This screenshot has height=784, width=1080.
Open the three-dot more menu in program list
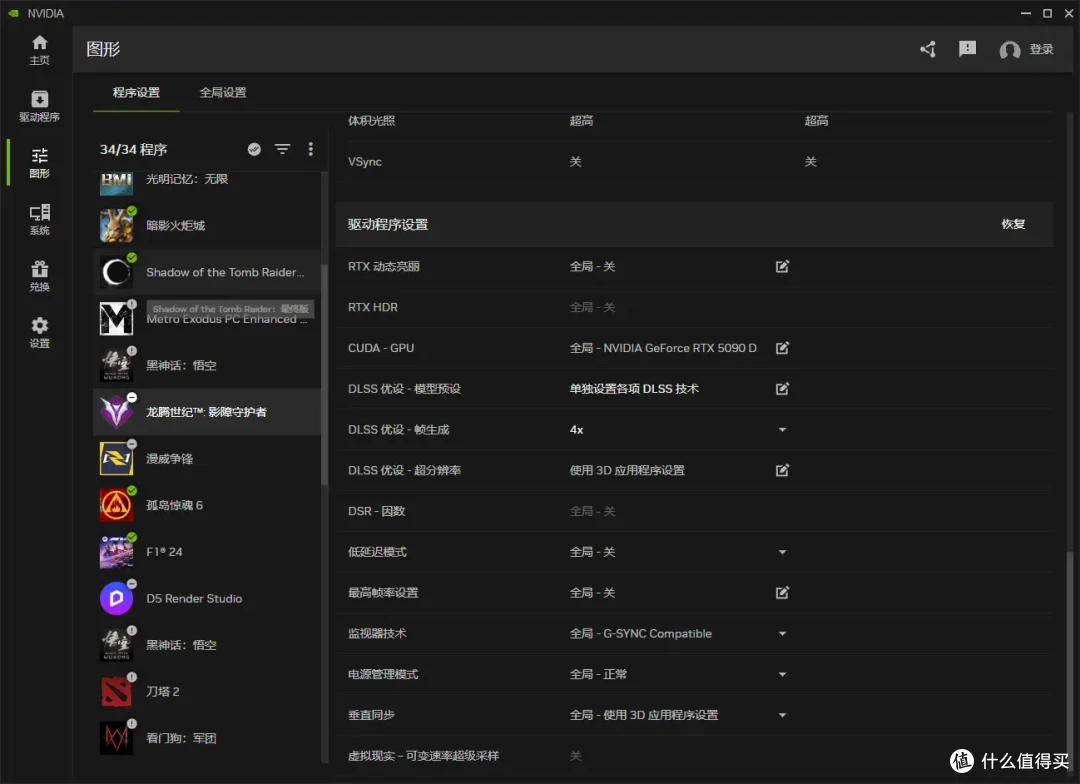pos(311,149)
